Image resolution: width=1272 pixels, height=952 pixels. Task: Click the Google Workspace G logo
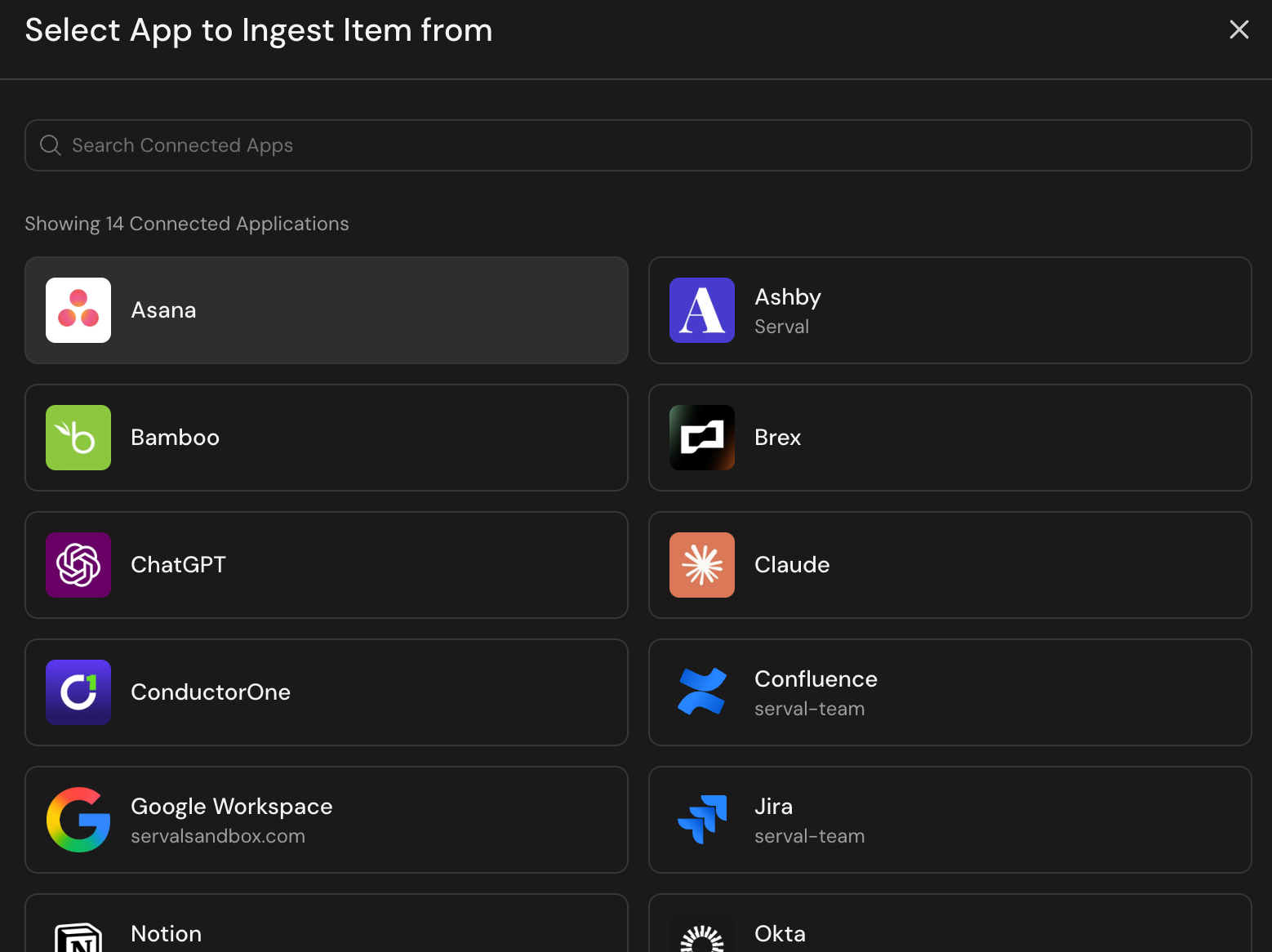point(78,820)
